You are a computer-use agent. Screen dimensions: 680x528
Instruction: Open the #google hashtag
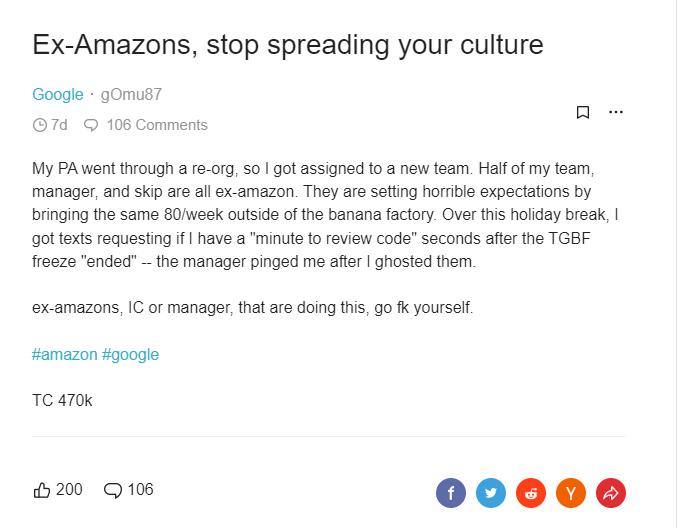point(130,354)
